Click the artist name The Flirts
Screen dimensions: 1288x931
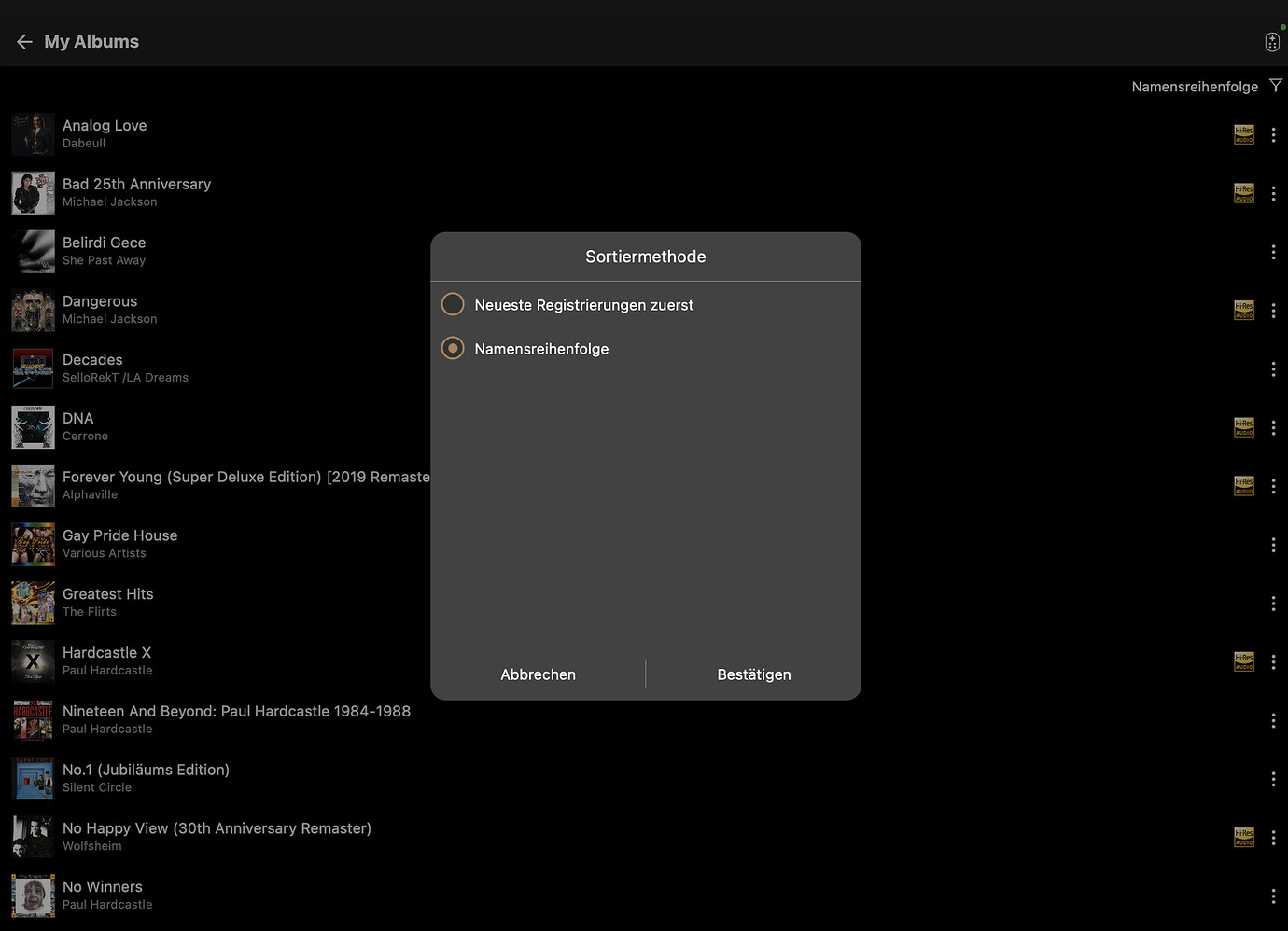[90, 612]
